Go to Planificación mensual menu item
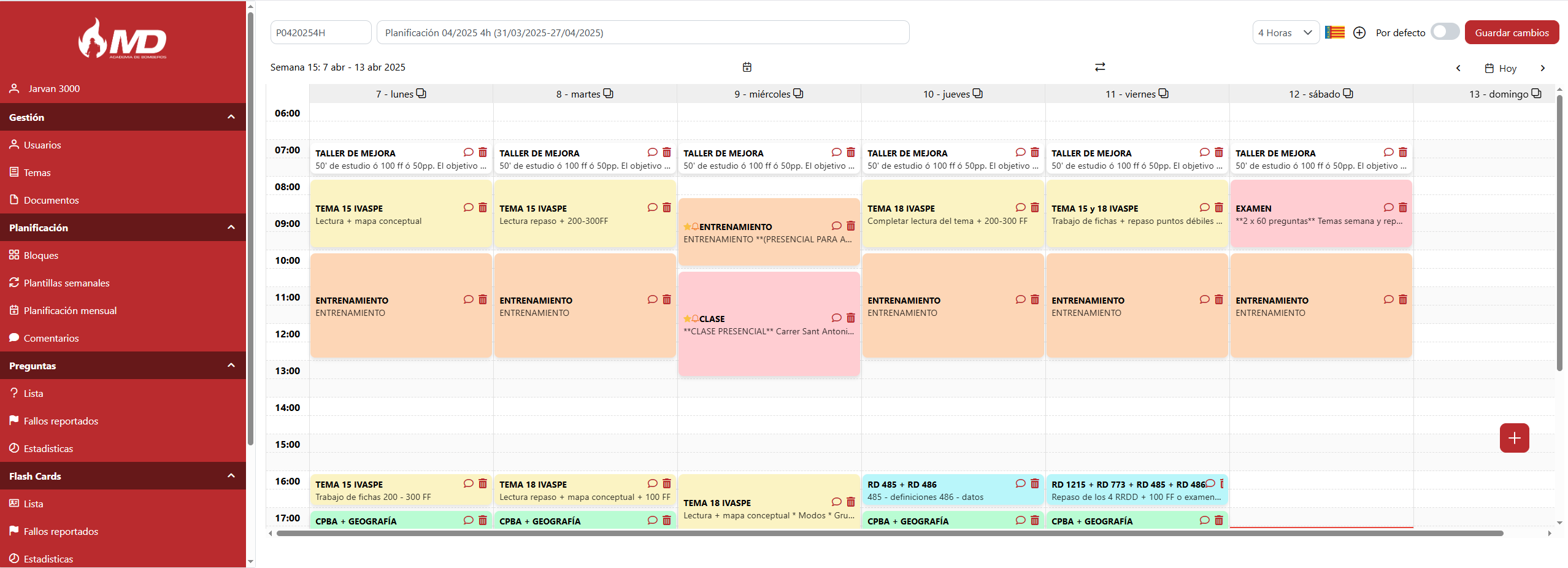Image resolution: width=1568 pixels, height=568 pixels. coord(70,310)
